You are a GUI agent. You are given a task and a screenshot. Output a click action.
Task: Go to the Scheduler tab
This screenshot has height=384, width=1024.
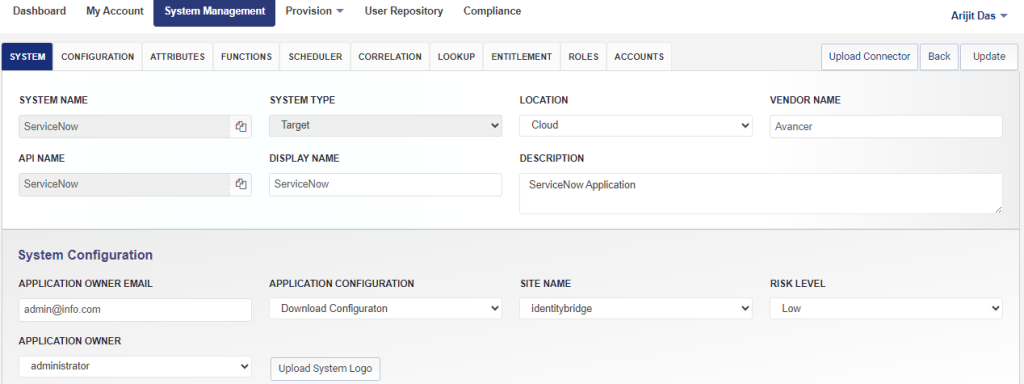[315, 57]
